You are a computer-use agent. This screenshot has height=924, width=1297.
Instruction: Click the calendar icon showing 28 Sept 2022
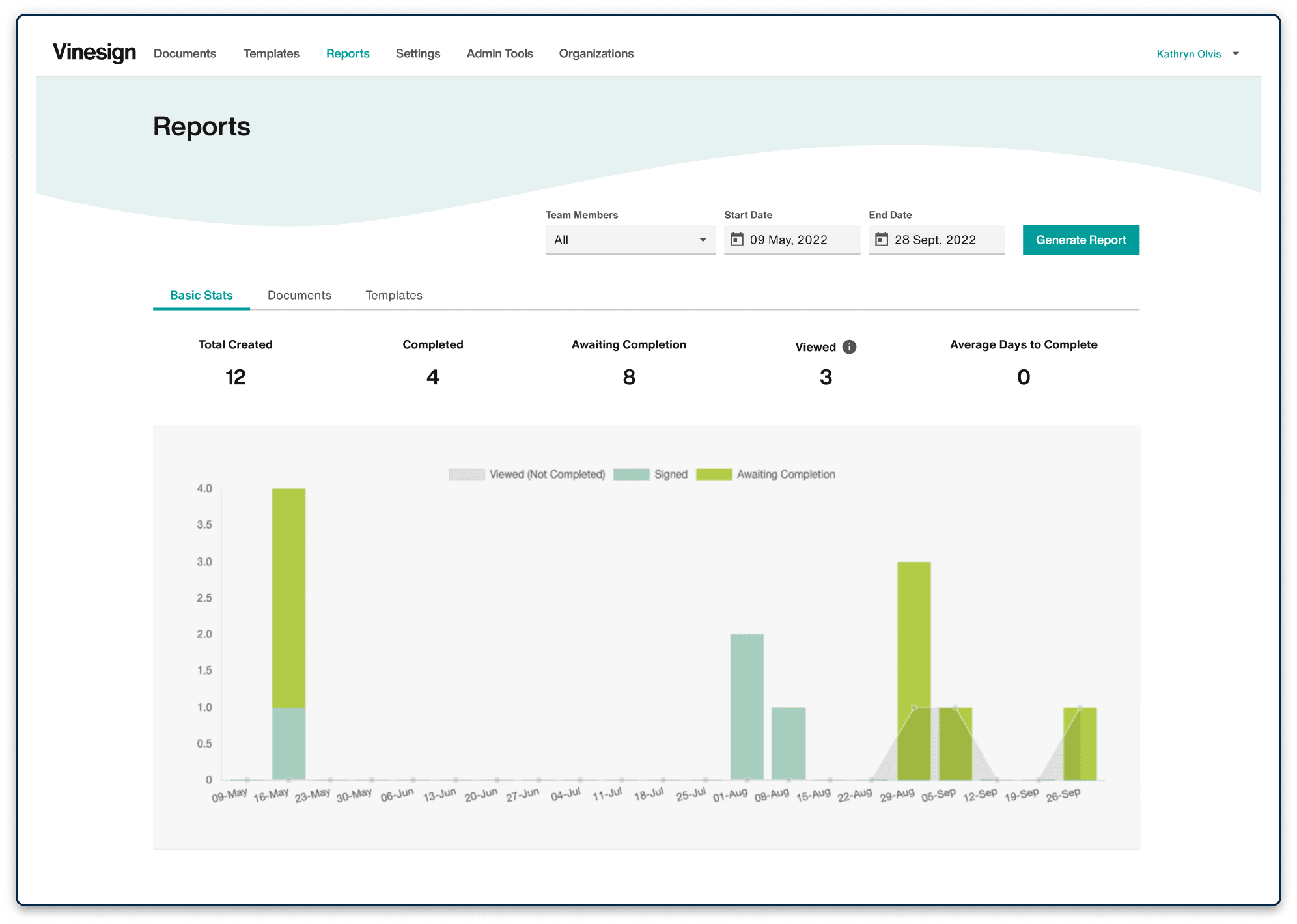[882, 240]
